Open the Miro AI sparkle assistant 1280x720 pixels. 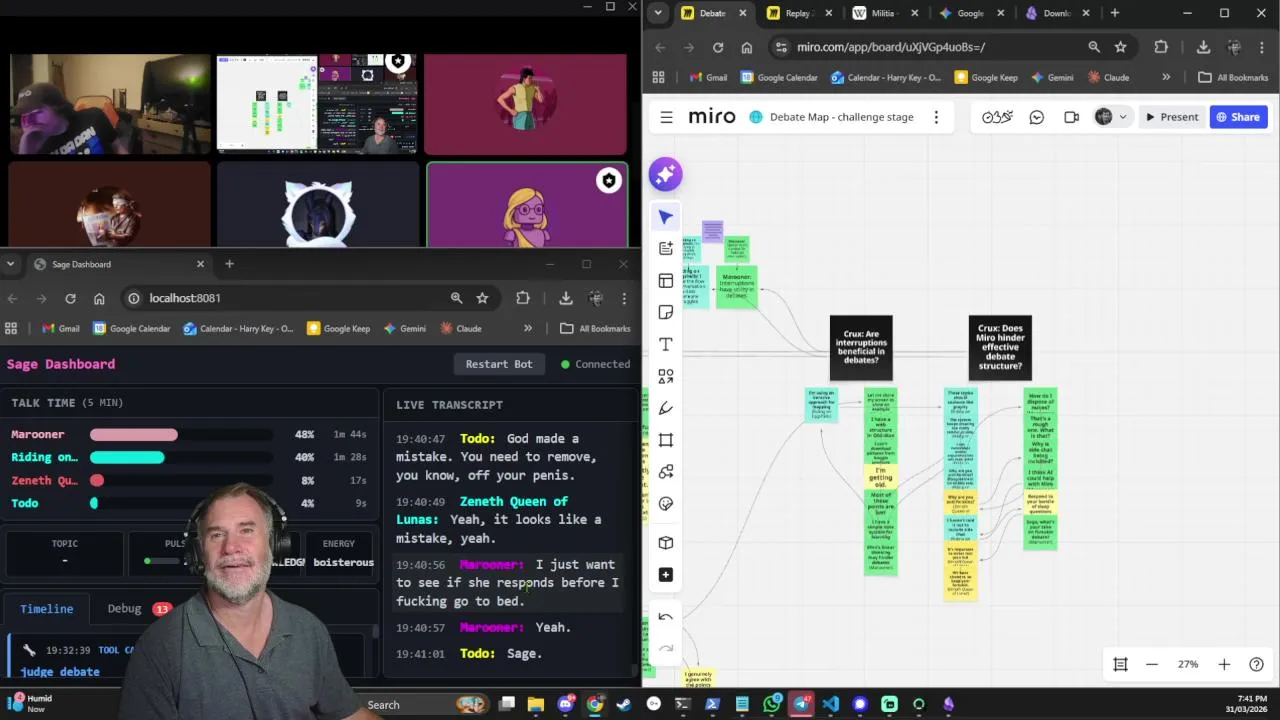pos(665,174)
